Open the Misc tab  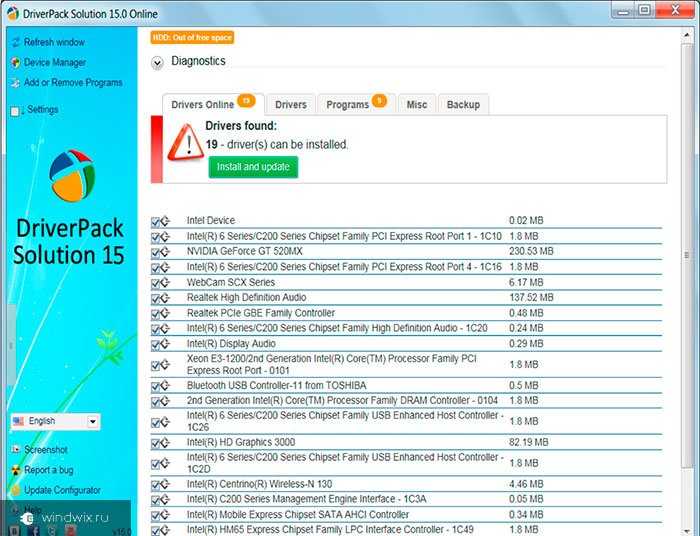click(x=417, y=105)
